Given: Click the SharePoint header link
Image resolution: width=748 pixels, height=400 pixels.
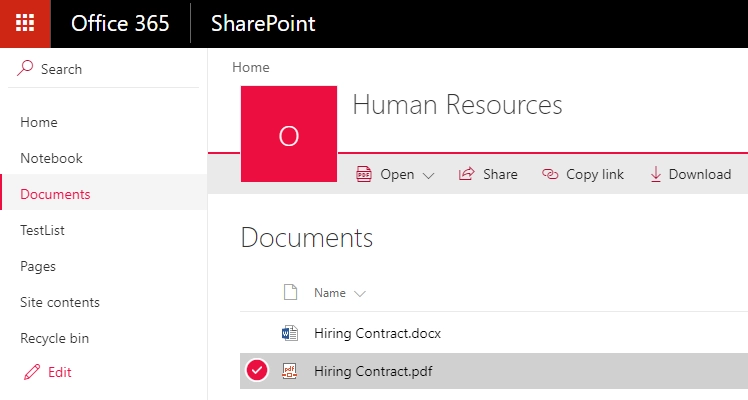Looking at the screenshot, I should 263,23.
